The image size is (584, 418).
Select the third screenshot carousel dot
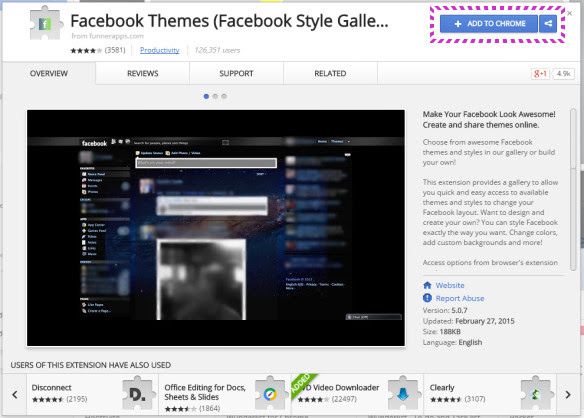[224, 96]
